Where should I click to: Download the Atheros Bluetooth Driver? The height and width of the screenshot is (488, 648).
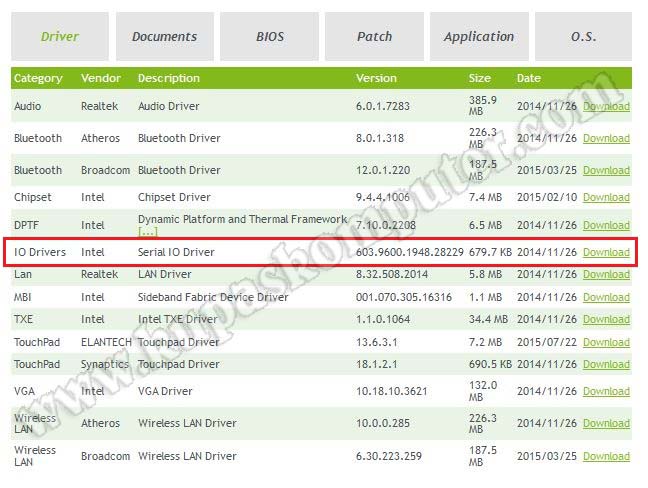click(x=606, y=138)
